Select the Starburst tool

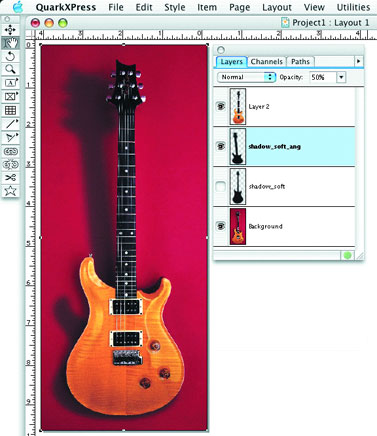click(x=10, y=191)
